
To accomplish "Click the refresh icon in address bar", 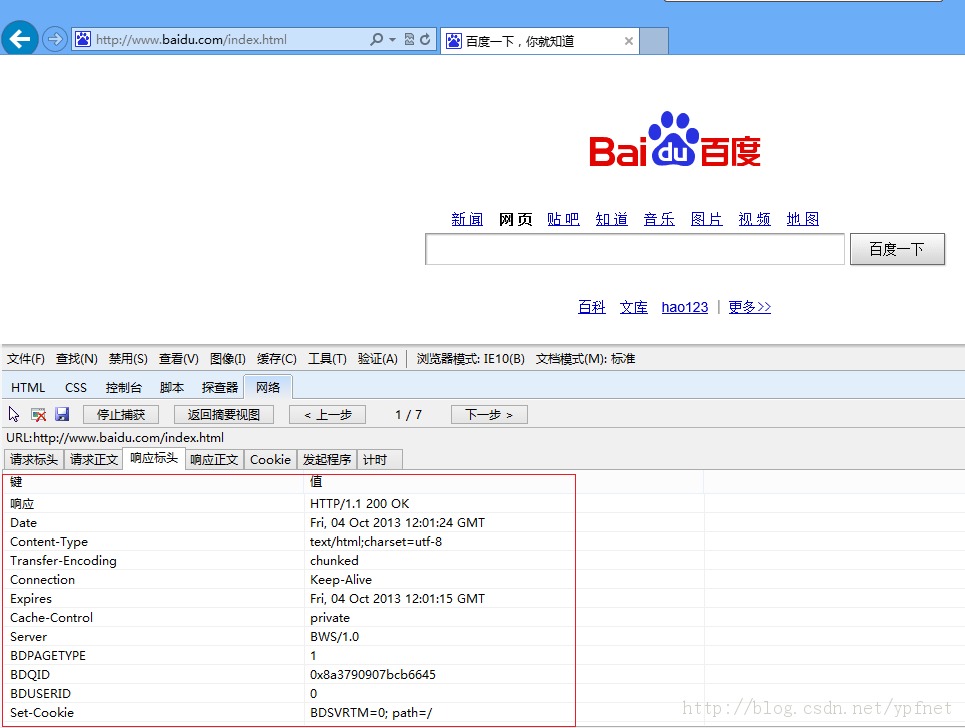I will click(x=425, y=39).
